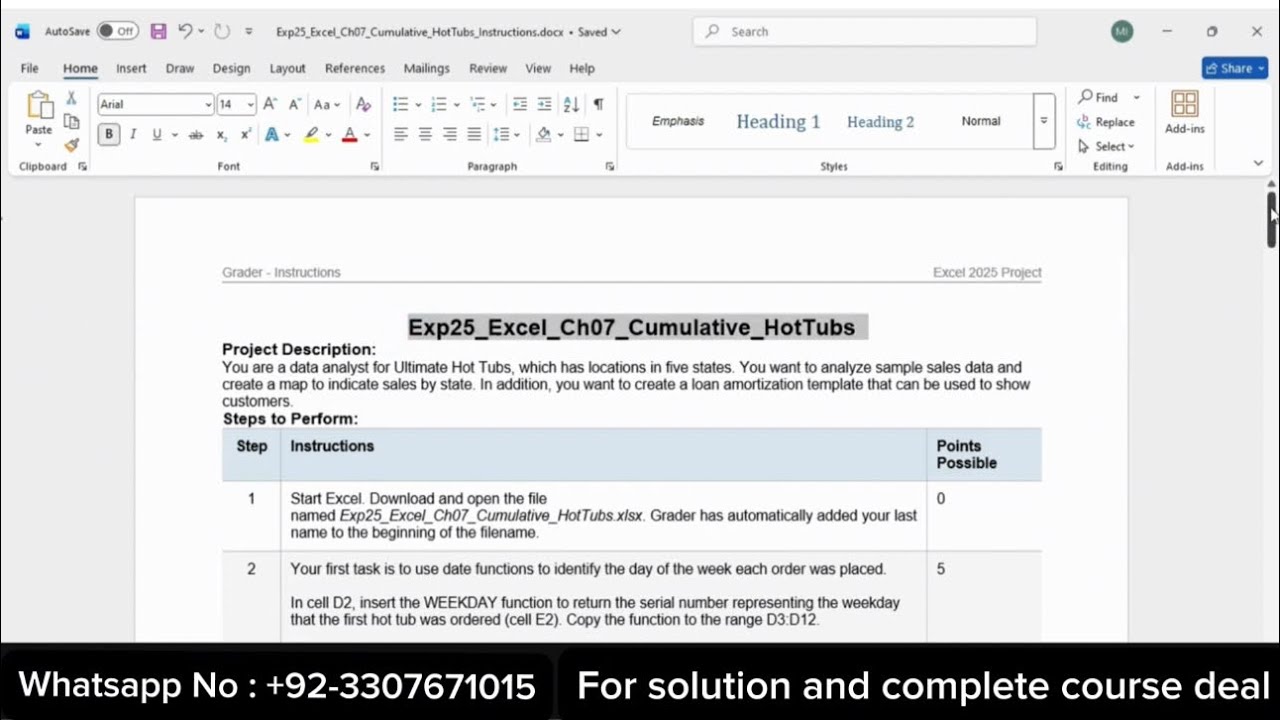Screen dimensions: 1280x720
Task: Open the View tab
Action: coord(538,68)
